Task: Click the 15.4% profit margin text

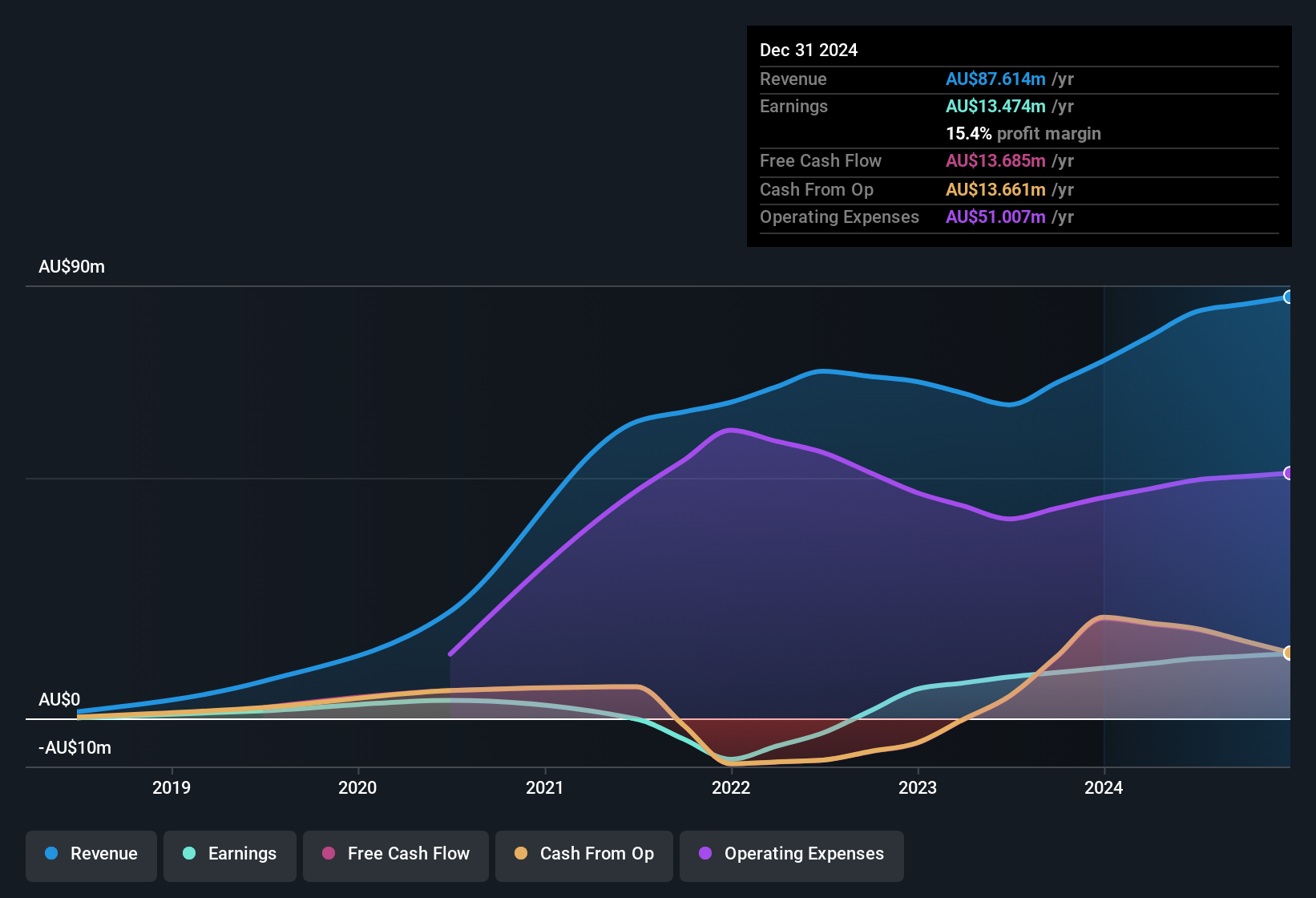Action: pyautogui.click(x=1023, y=134)
